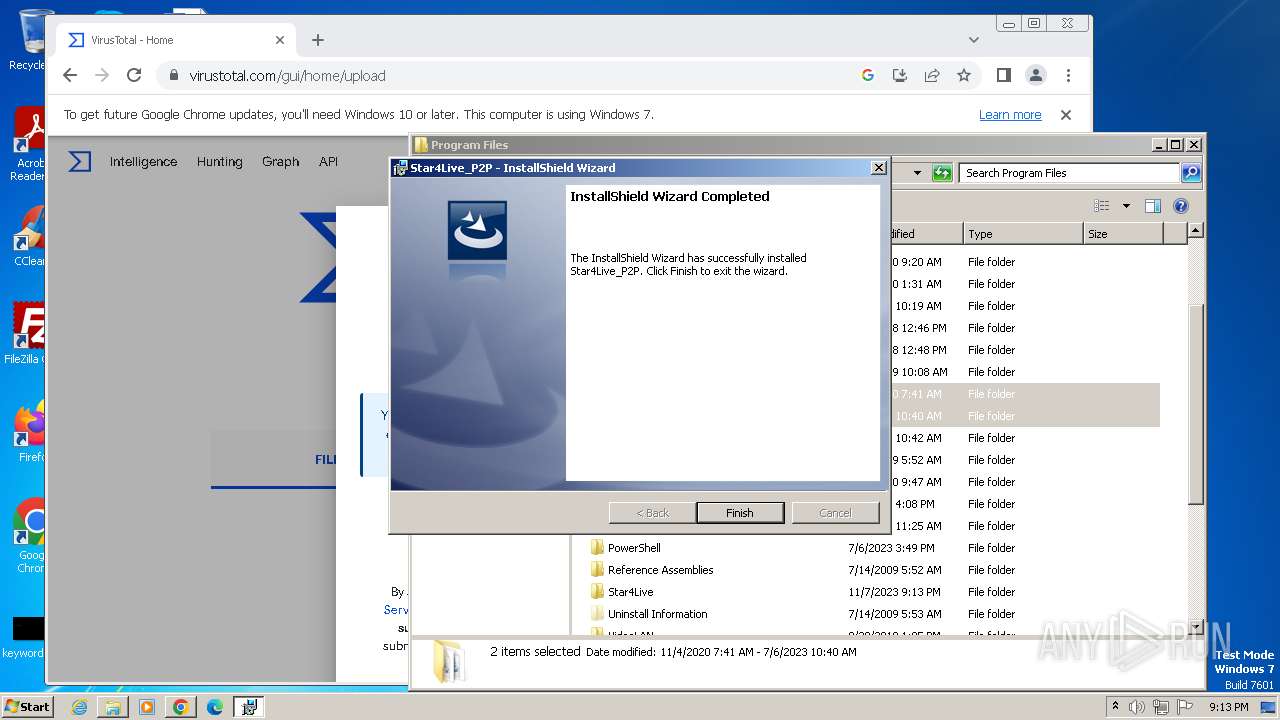Viewport: 1280px width, 720px height.
Task: Click the Action Center flag icon
Action: (1185, 707)
